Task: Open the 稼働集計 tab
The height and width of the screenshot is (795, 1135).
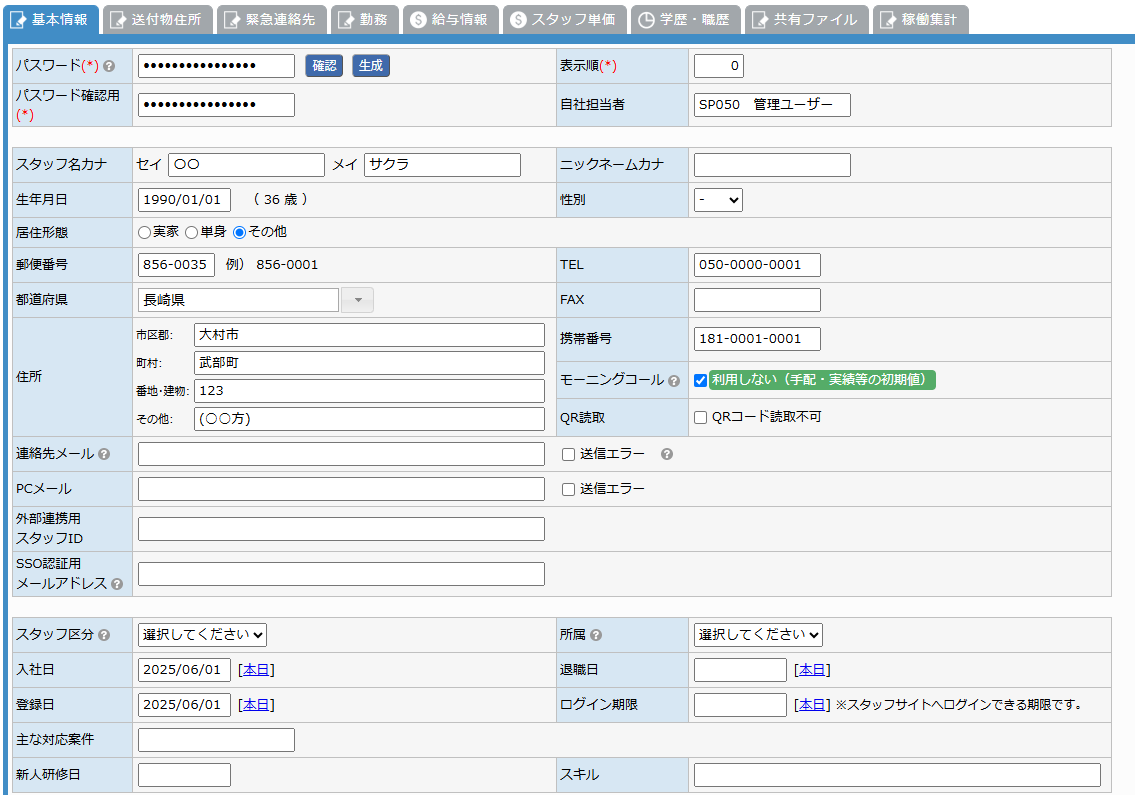Action: pos(920,20)
